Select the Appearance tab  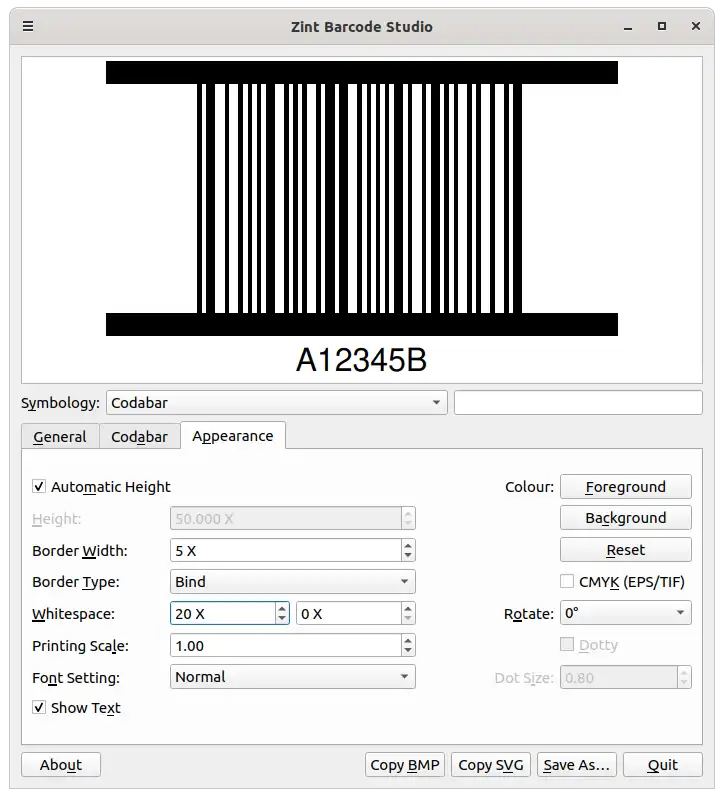pyautogui.click(x=233, y=436)
